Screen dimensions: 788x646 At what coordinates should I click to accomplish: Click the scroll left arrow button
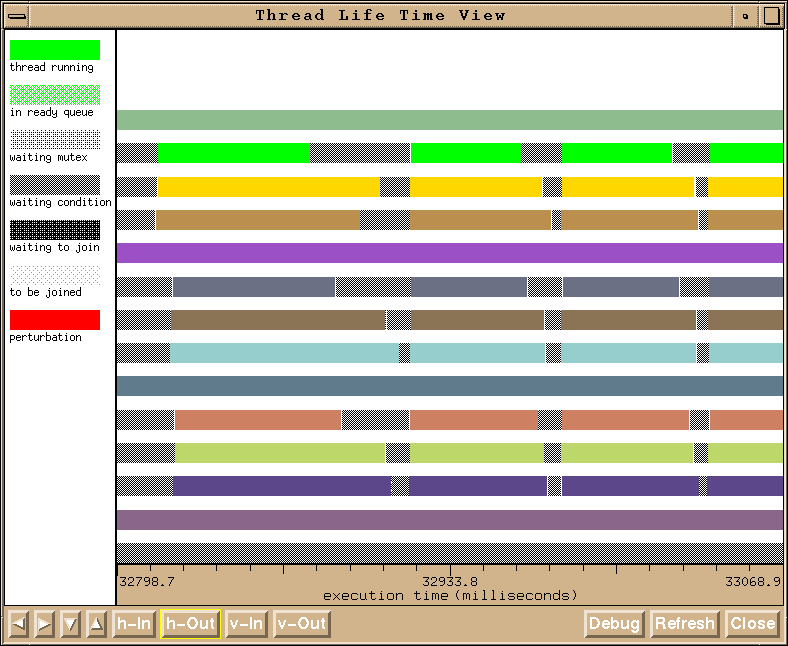(x=19, y=624)
